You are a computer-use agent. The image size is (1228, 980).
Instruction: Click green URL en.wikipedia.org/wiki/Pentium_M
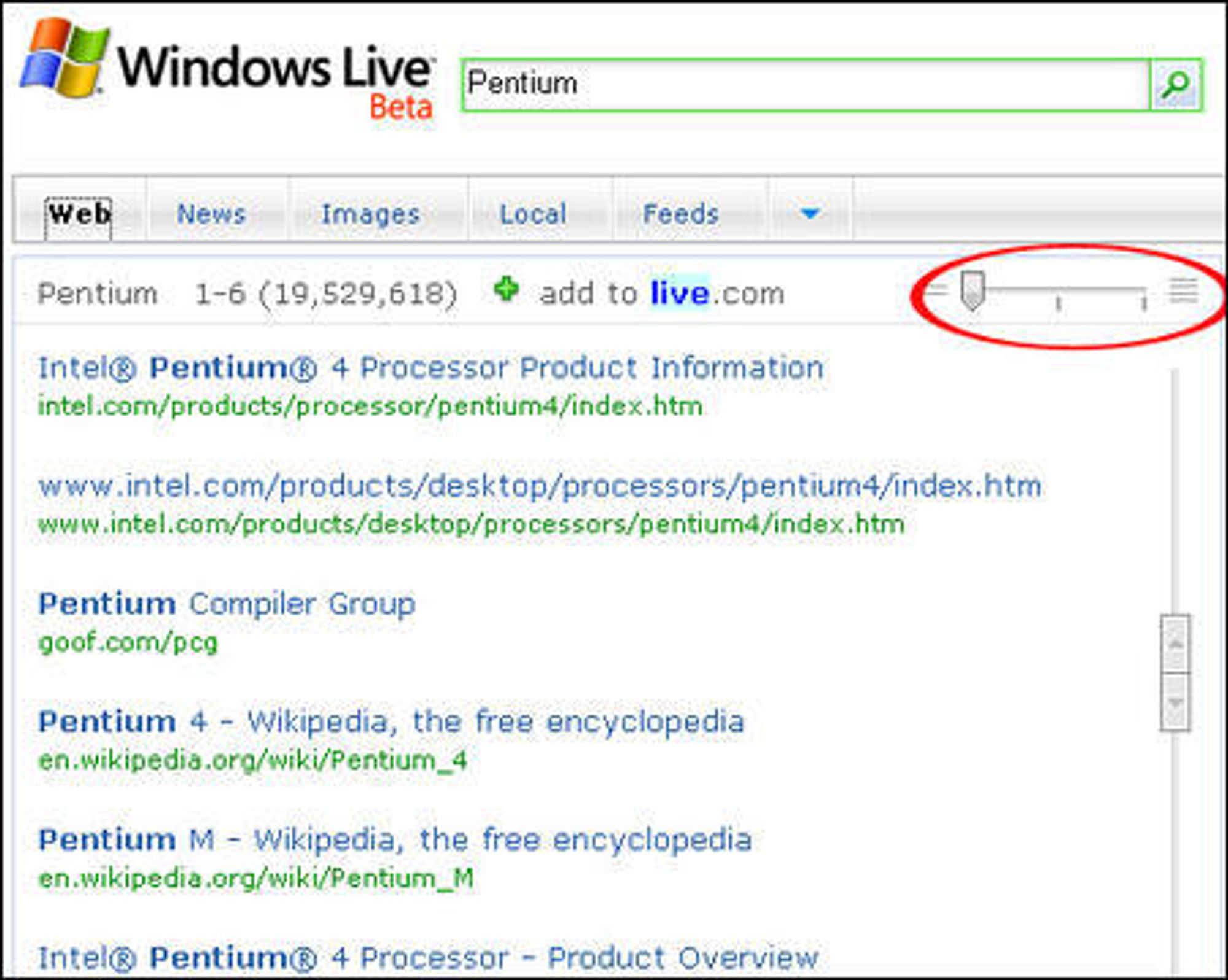pos(255,878)
